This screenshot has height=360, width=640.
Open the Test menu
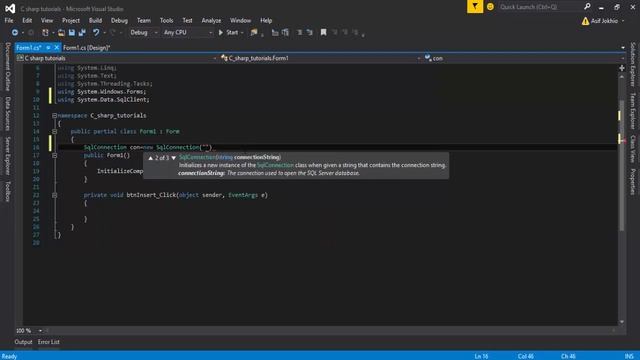187,20
